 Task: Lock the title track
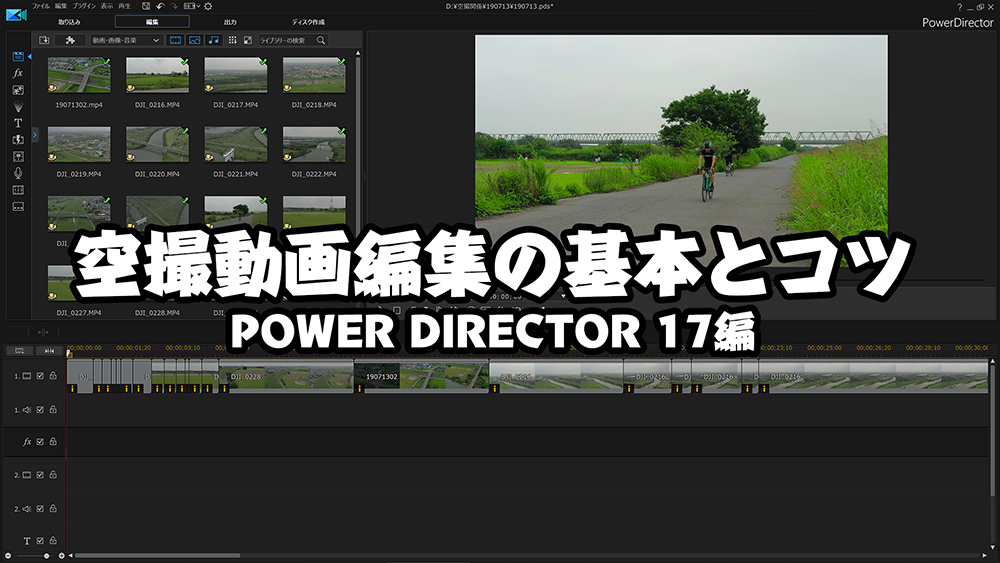point(53,540)
